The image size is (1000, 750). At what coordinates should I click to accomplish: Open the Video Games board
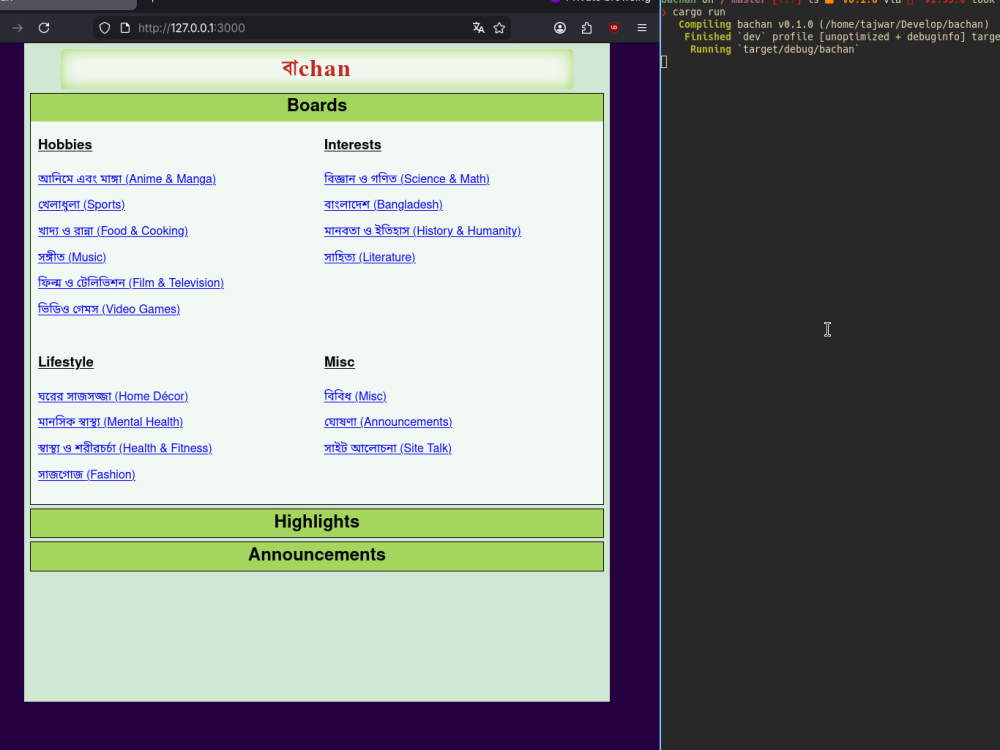click(x=109, y=309)
